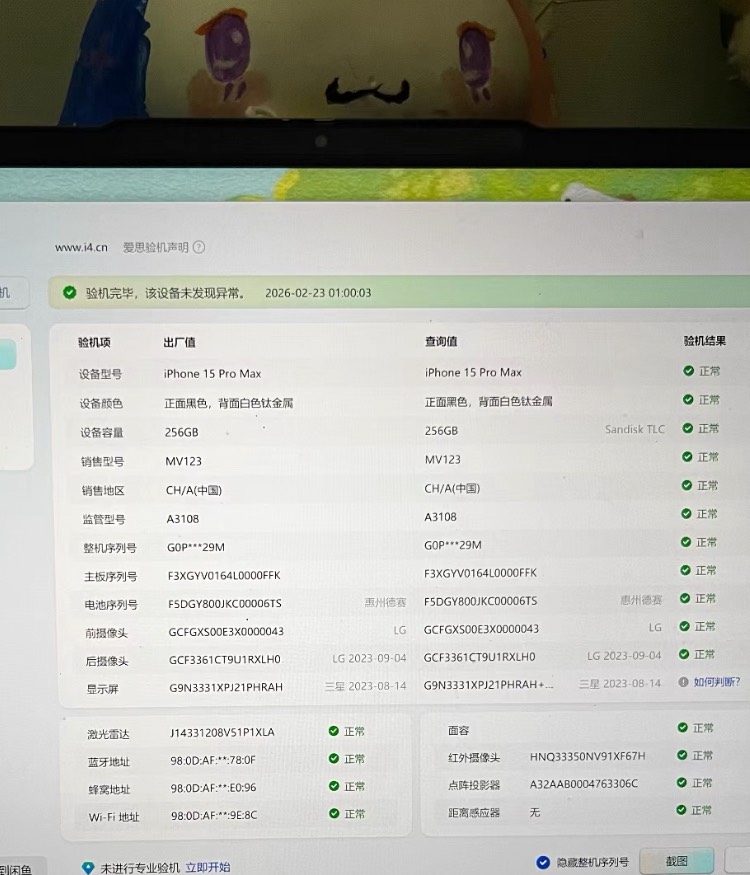
Task: Select Wi-Fi address 98:0D:AF:**:9E:8C
Action: point(214,815)
